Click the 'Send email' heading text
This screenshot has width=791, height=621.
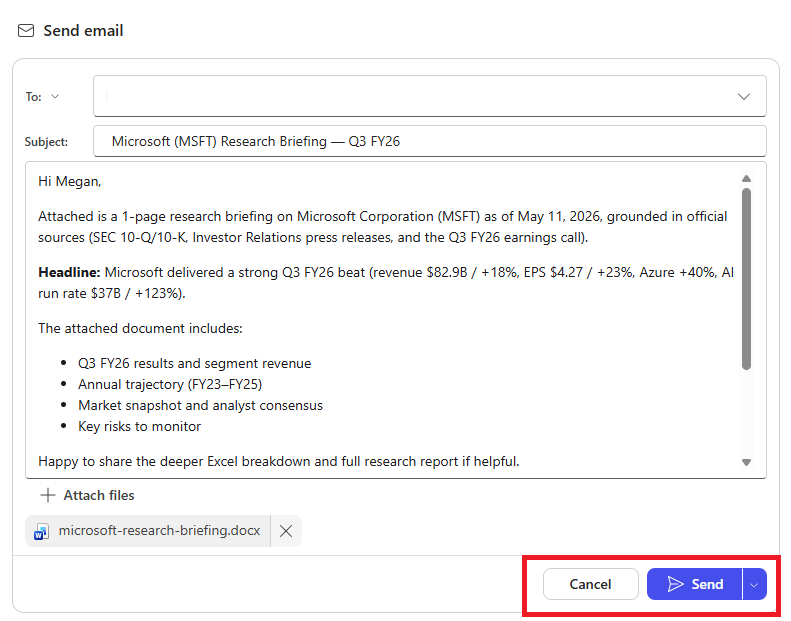[x=83, y=31]
